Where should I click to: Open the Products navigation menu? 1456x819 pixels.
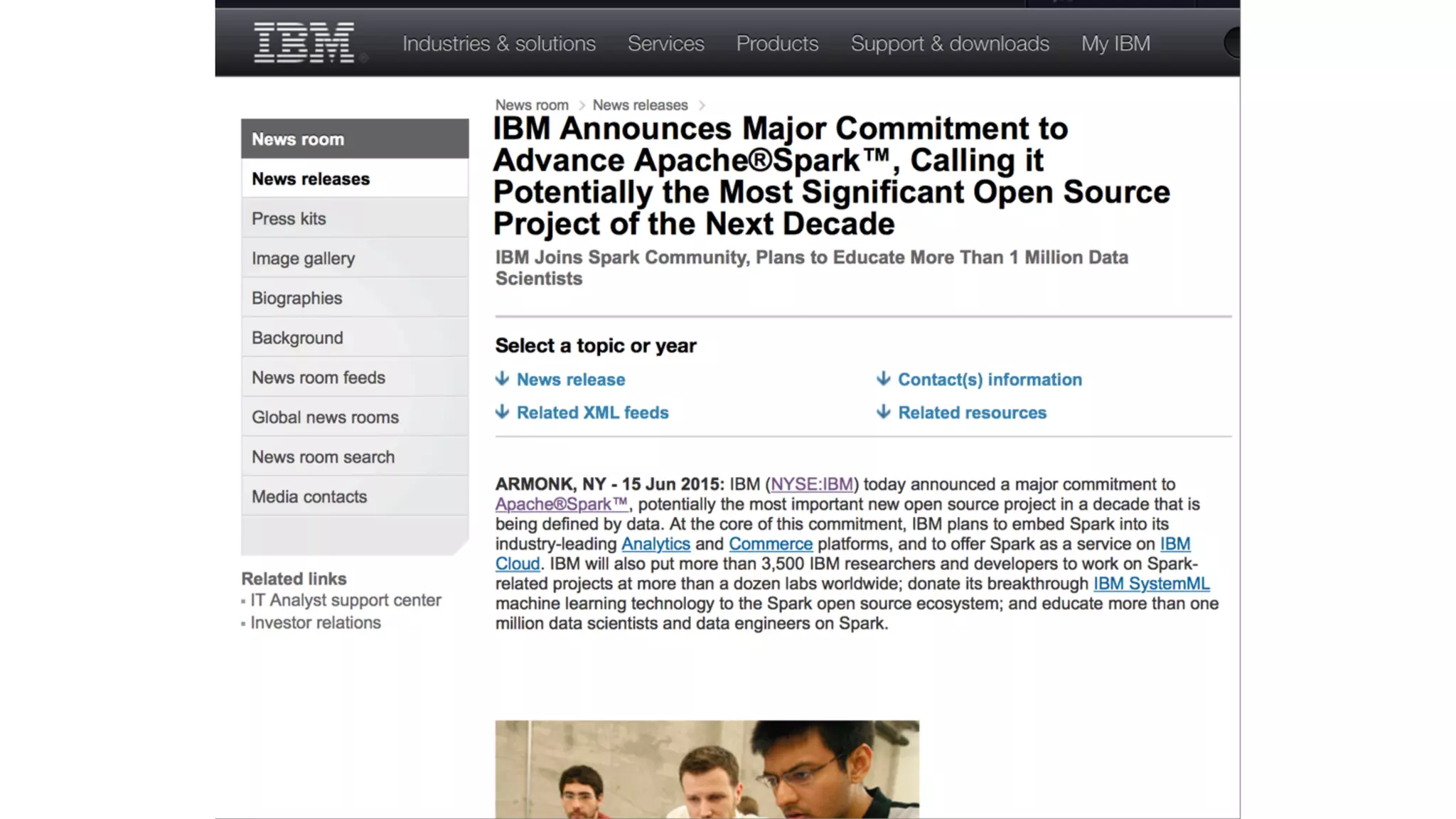click(777, 43)
